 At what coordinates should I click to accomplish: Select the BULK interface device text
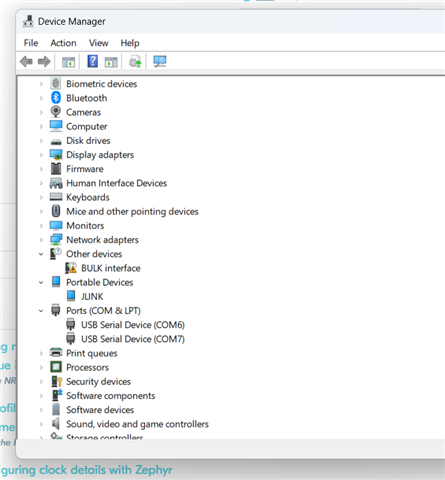click(111, 268)
